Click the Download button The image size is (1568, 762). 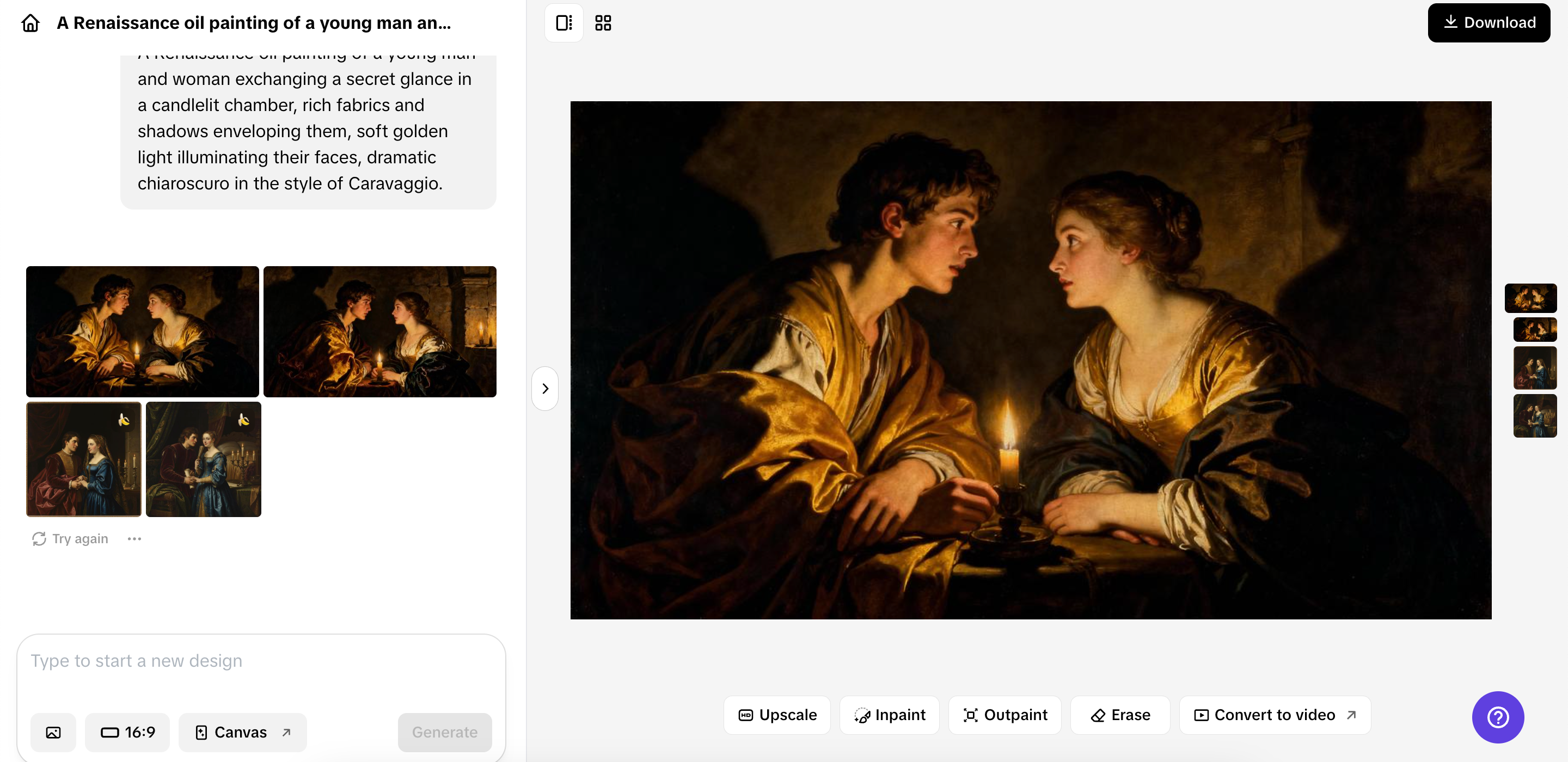point(1489,23)
